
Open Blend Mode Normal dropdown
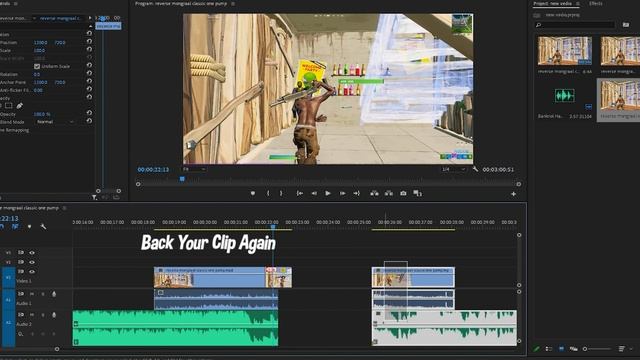[55, 122]
